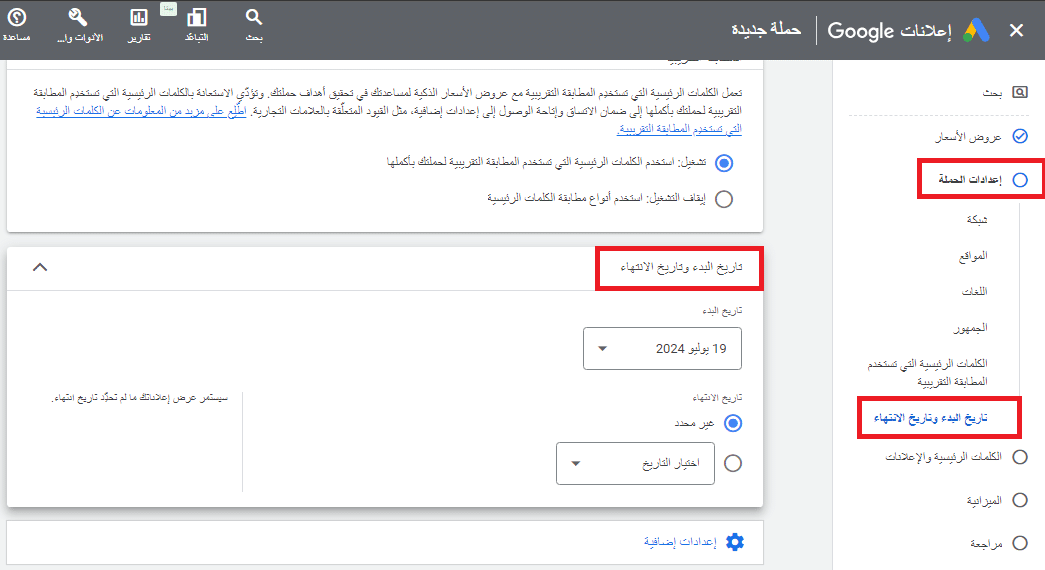Select غير محدد end date radio
Viewport: 1045px width, 570px height.
(x=733, y=423)
